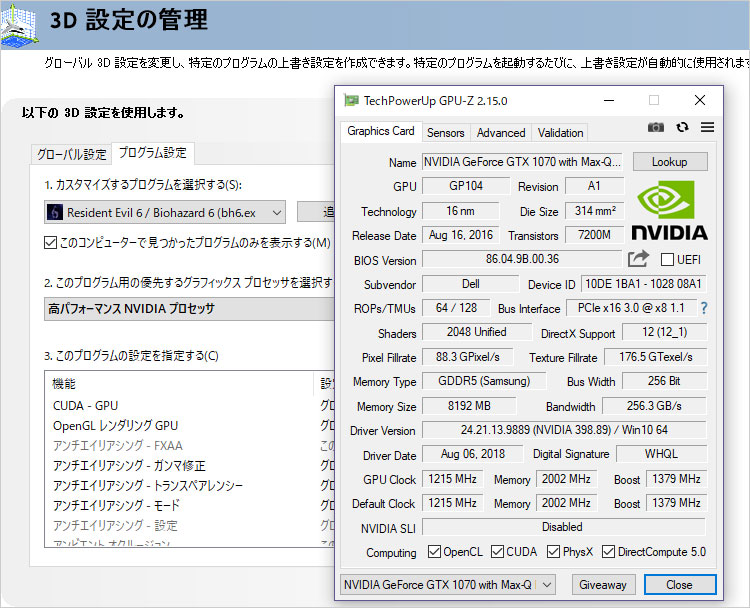Screen dimensions: 750x608
Task: Click the Driver Version field
Action: coord(564,430)
